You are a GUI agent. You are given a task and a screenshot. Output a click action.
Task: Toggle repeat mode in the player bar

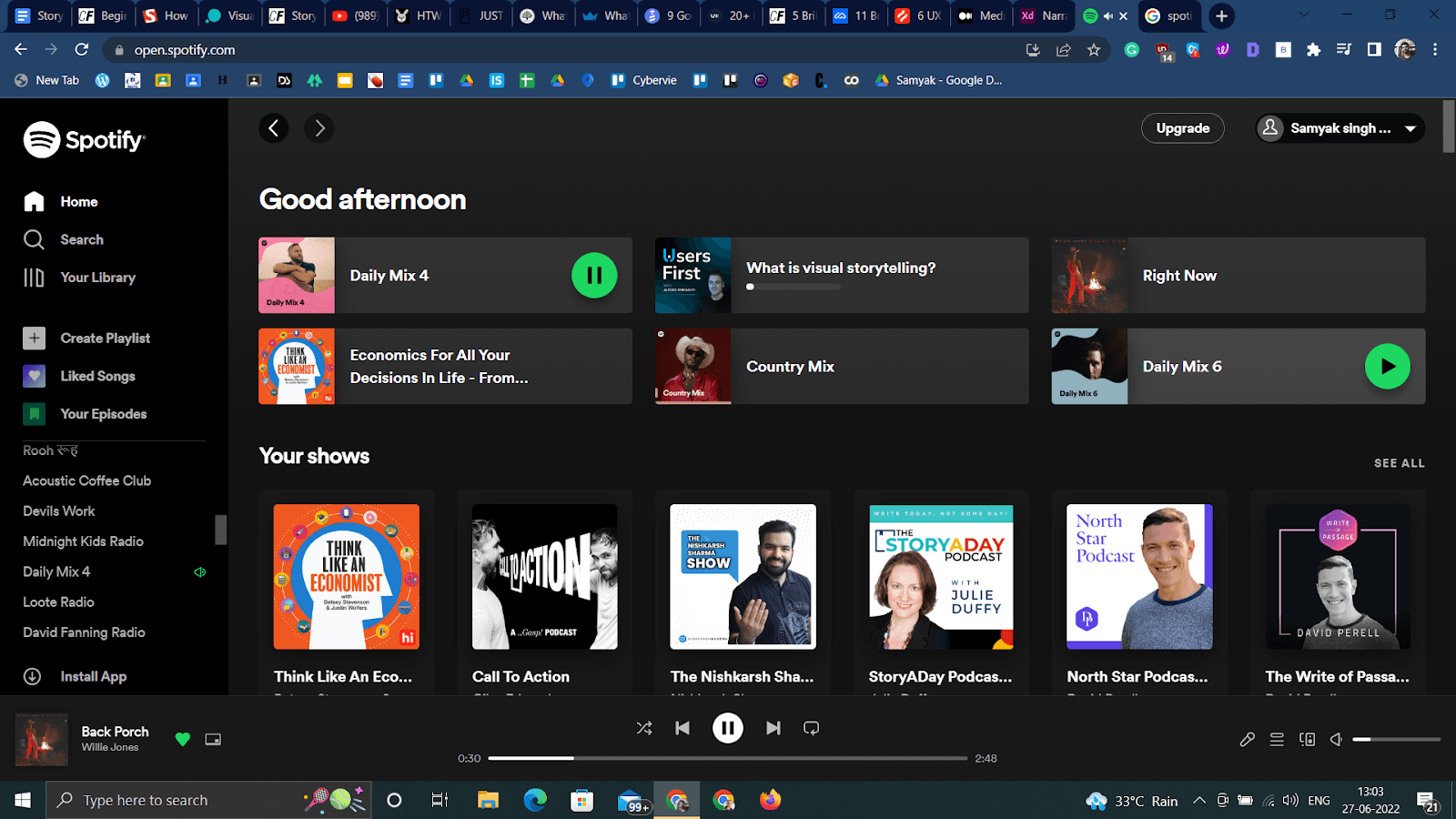point(810,727)
